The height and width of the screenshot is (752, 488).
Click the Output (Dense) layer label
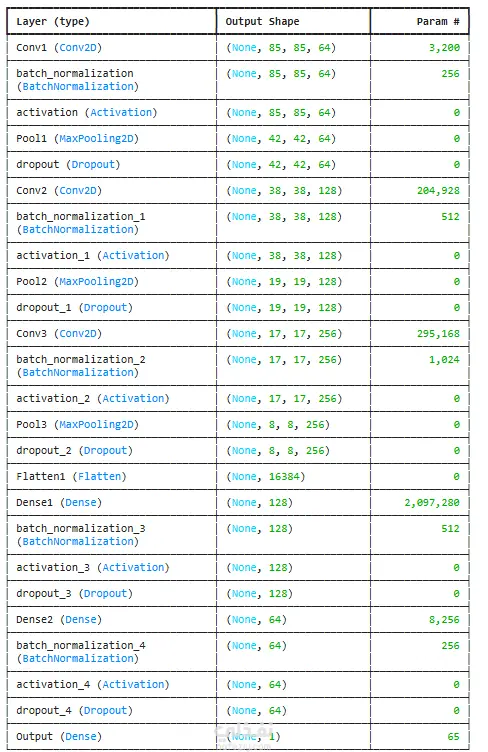click(59, 737)
